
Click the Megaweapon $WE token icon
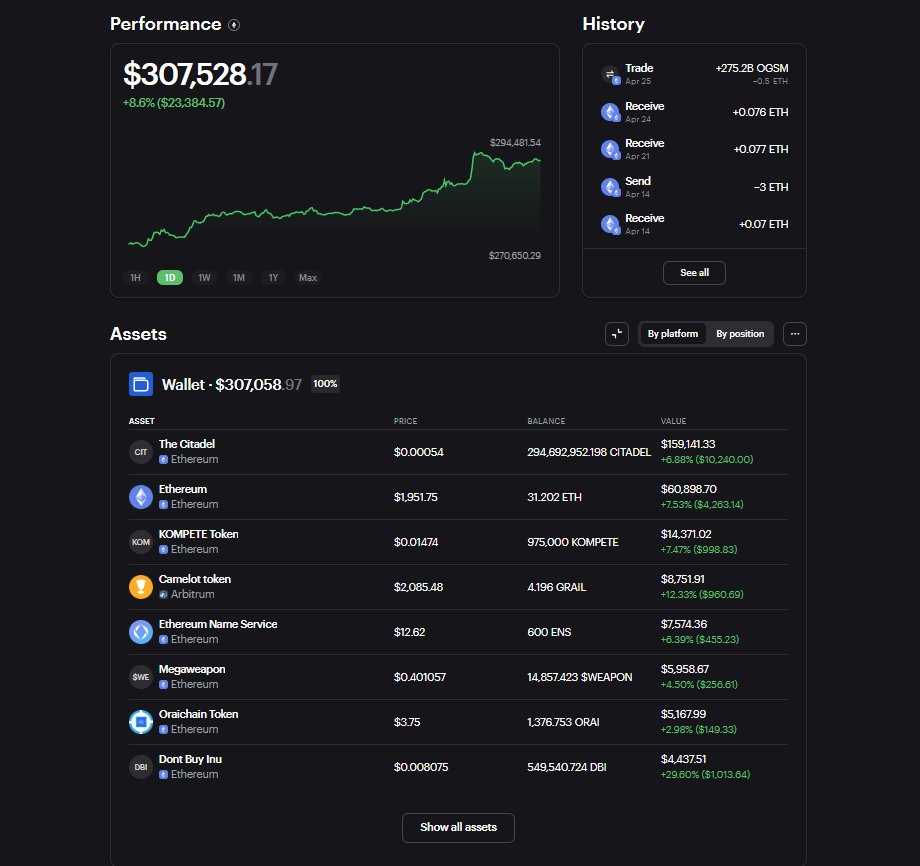(140, 676)
